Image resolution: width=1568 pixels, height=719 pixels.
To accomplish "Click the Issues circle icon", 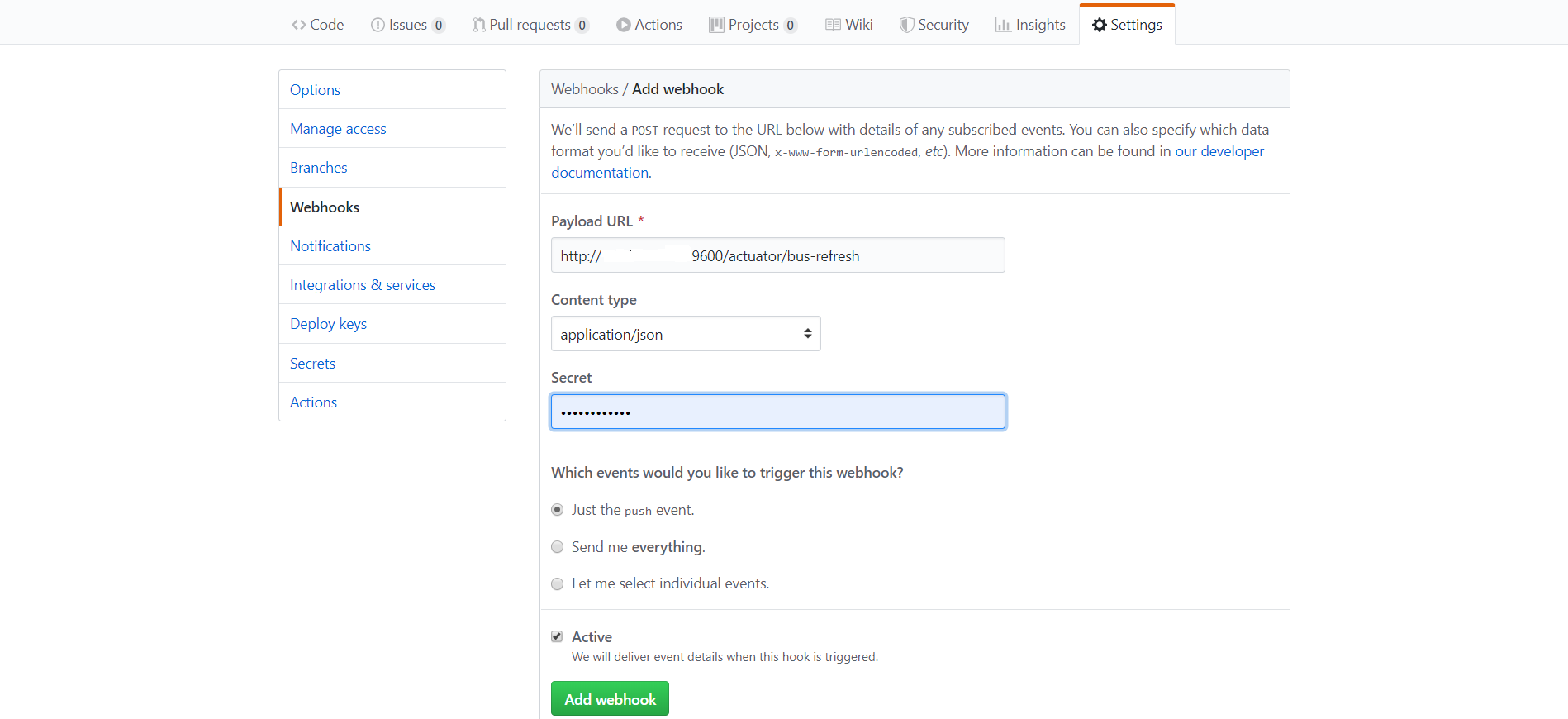I will coord(378,25).
